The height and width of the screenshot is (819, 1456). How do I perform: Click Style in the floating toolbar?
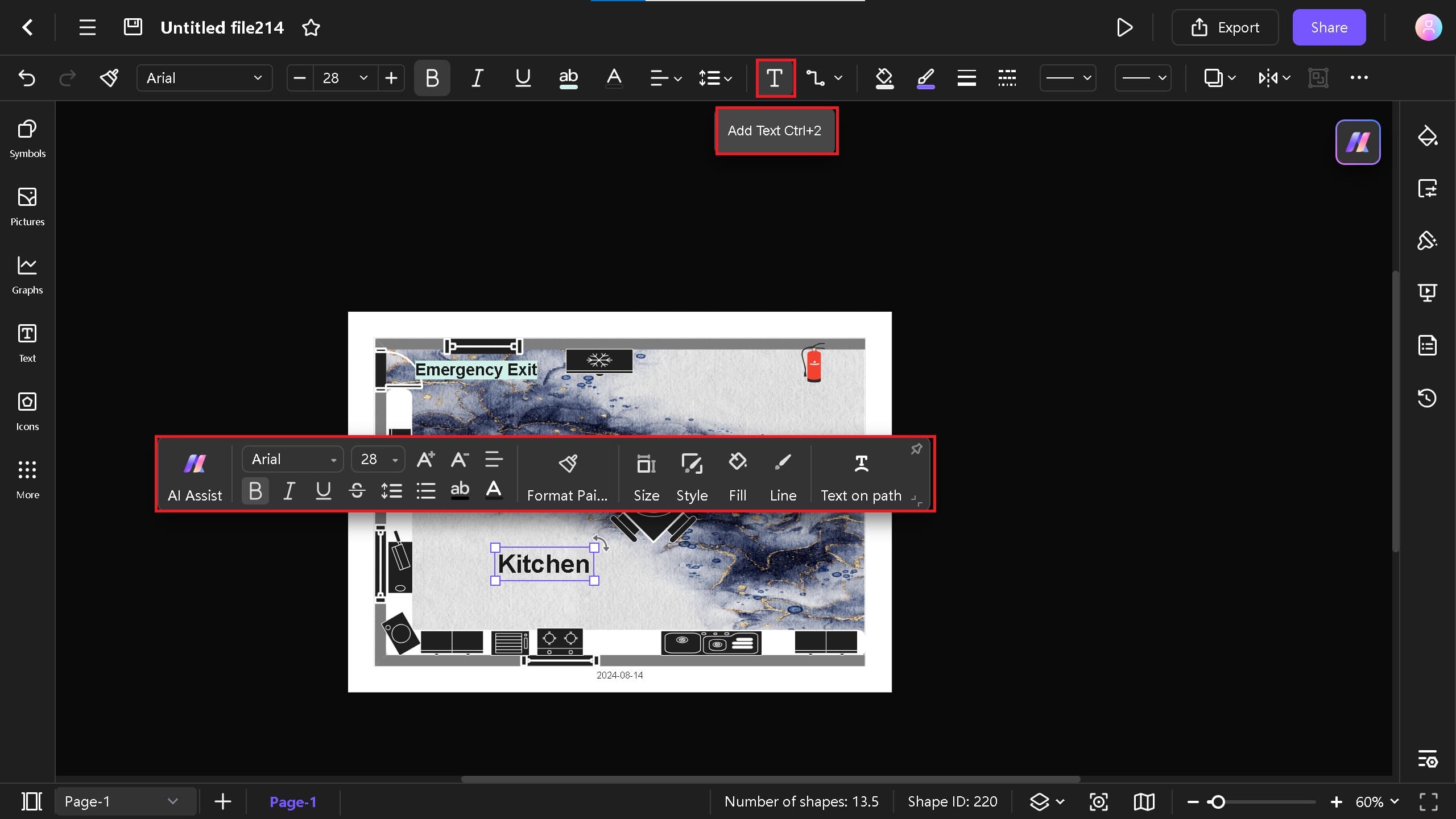pyautogui.click(x=692, y=477)
